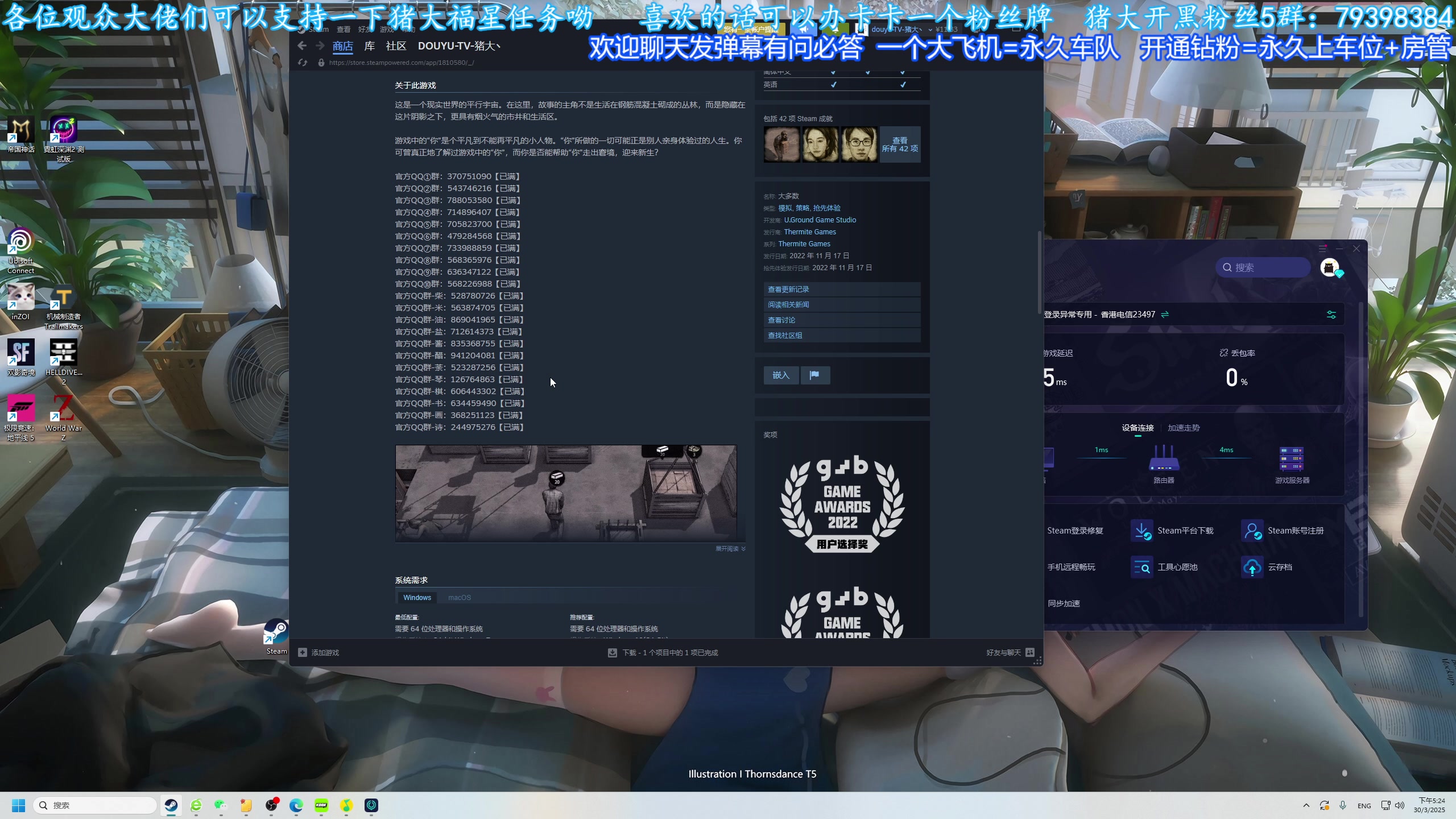Open Microsoft Edge from the taskbar
This screenshot has height=819, width=1456.
click(296, 805)
